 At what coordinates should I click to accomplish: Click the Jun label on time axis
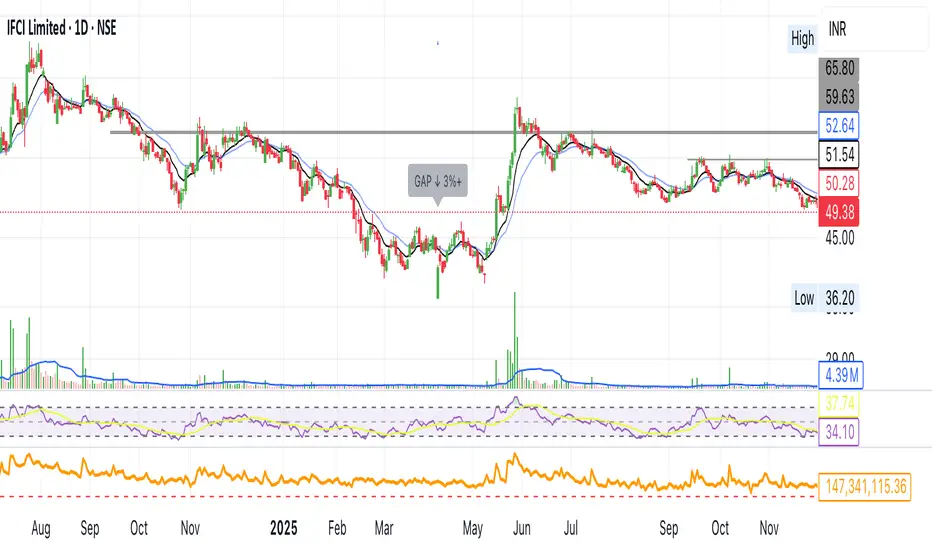(521, 528)
